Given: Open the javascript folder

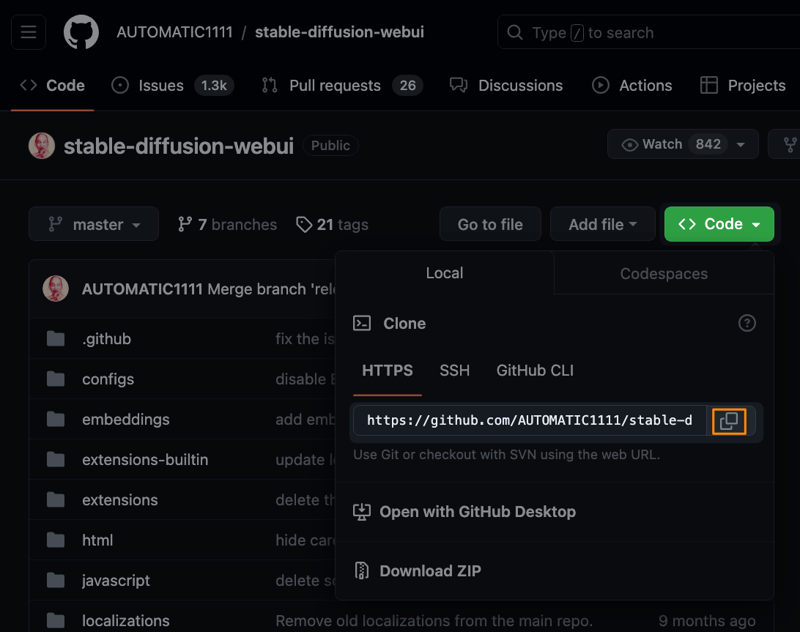Looking at the screenshot, I should pos(116,580).
